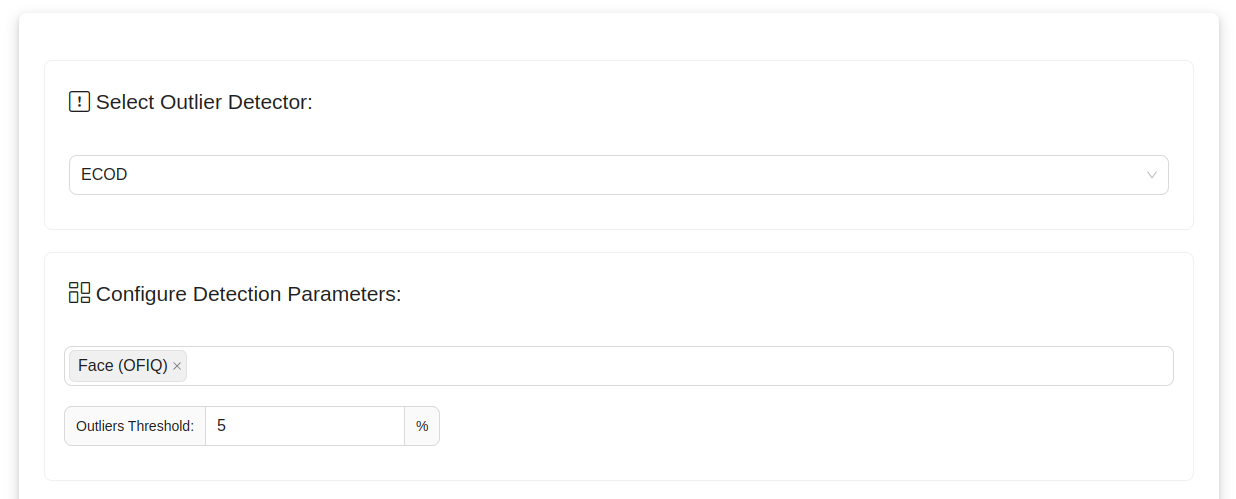Click the Configure Detection Parameters: heading text
1236x499 pixels.
click(x=248, y=294)
